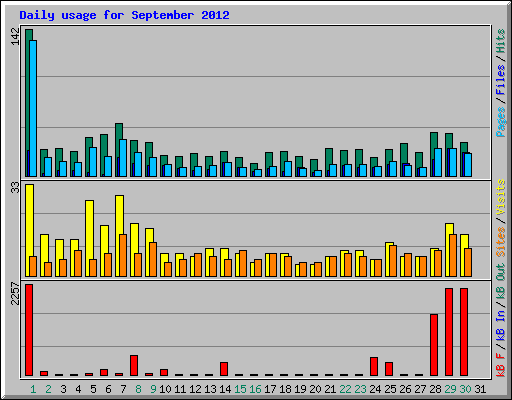The image size is (512, 400).
Task: Click the red kB bar for day 8
Action: (134, 366)
